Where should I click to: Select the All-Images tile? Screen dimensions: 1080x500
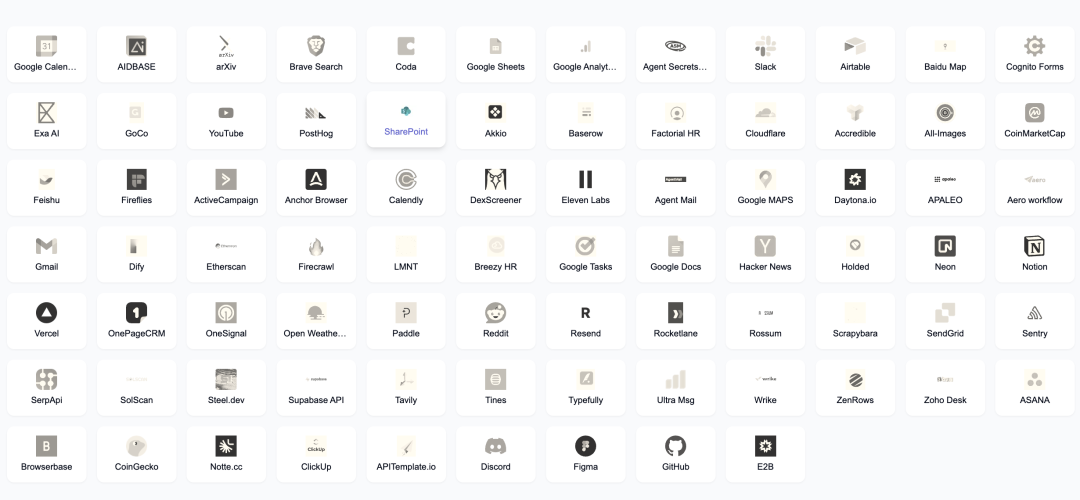coord(945,121)
